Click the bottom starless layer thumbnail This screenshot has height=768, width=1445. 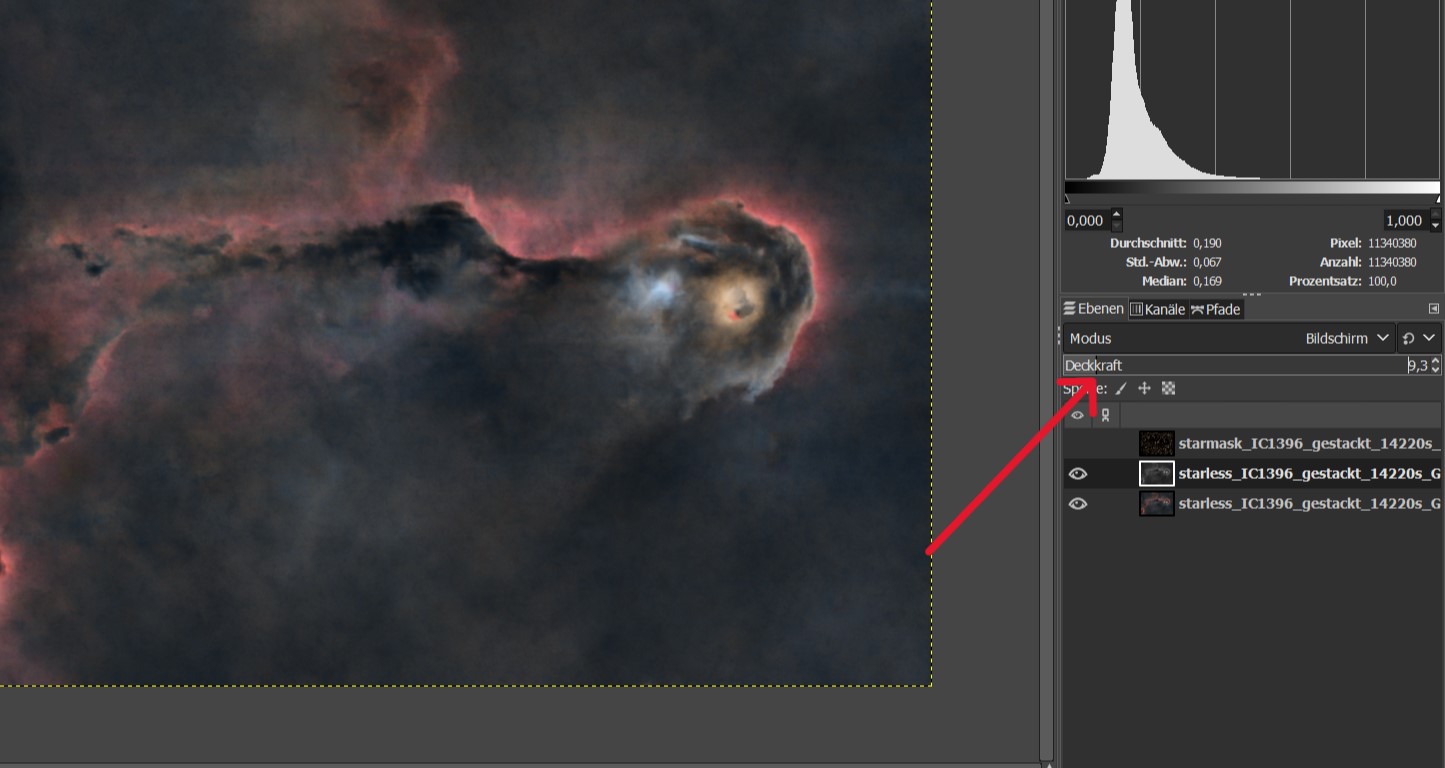coord(1157,503)
